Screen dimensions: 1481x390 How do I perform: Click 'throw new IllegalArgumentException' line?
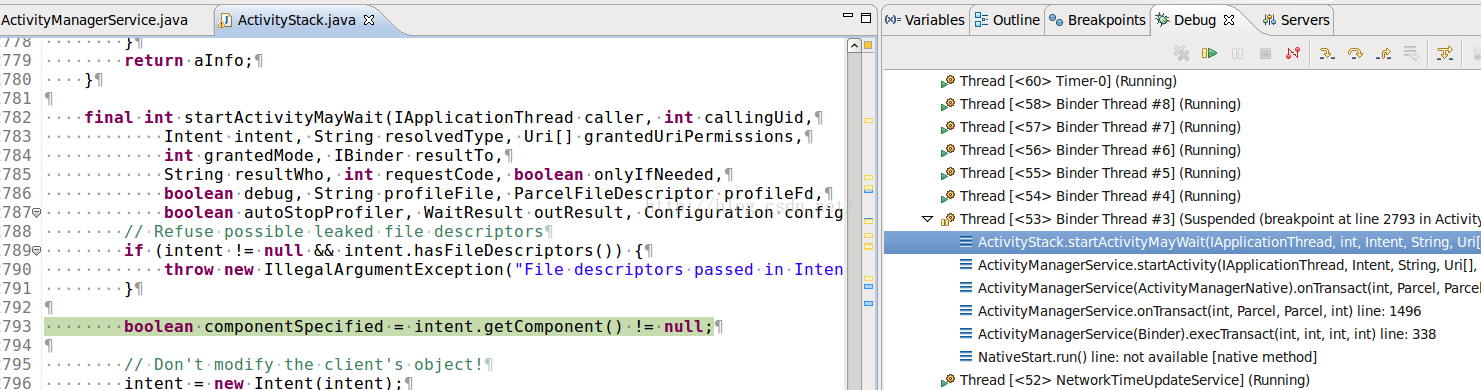pyautogui.click(x=504, y=270)
